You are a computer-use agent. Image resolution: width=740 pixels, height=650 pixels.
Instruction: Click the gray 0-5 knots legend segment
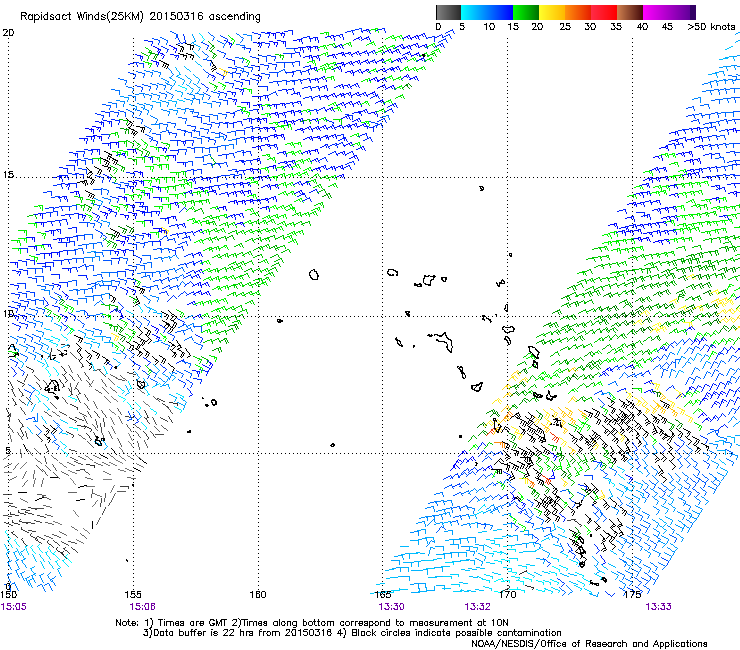pos(448,12)
